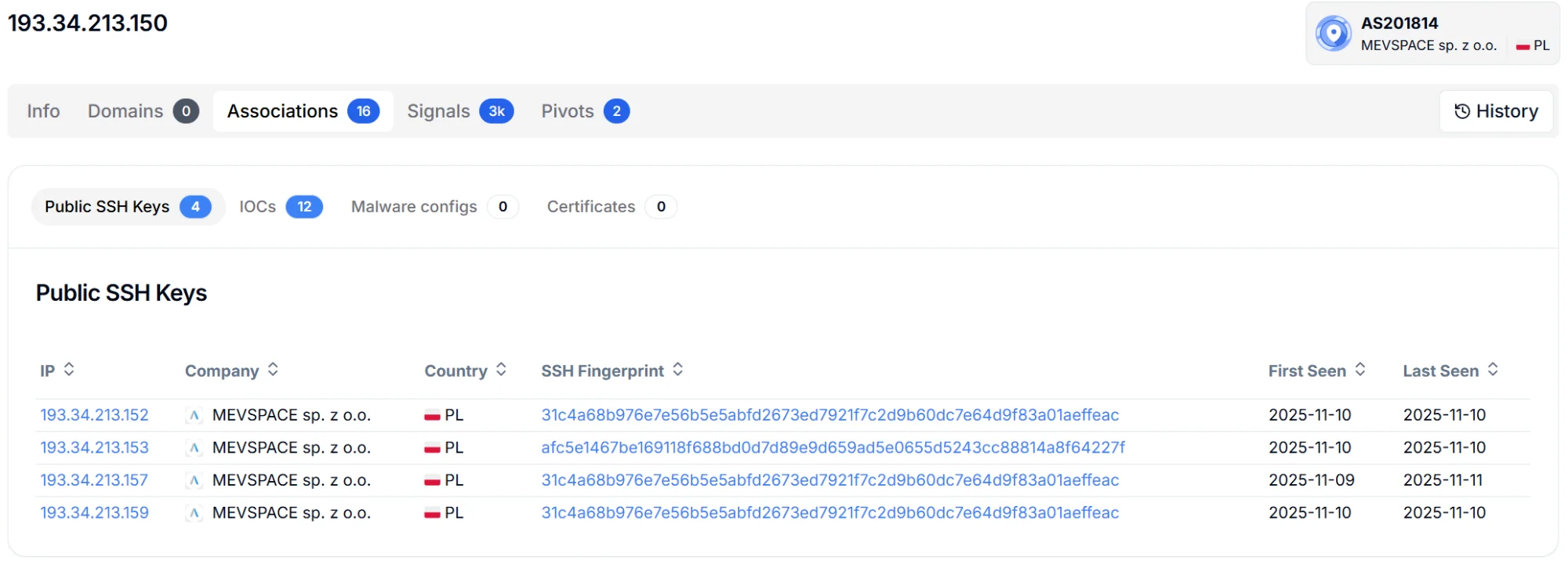
Task: Sort table by IP column arrows
Action: pos(69,370)
